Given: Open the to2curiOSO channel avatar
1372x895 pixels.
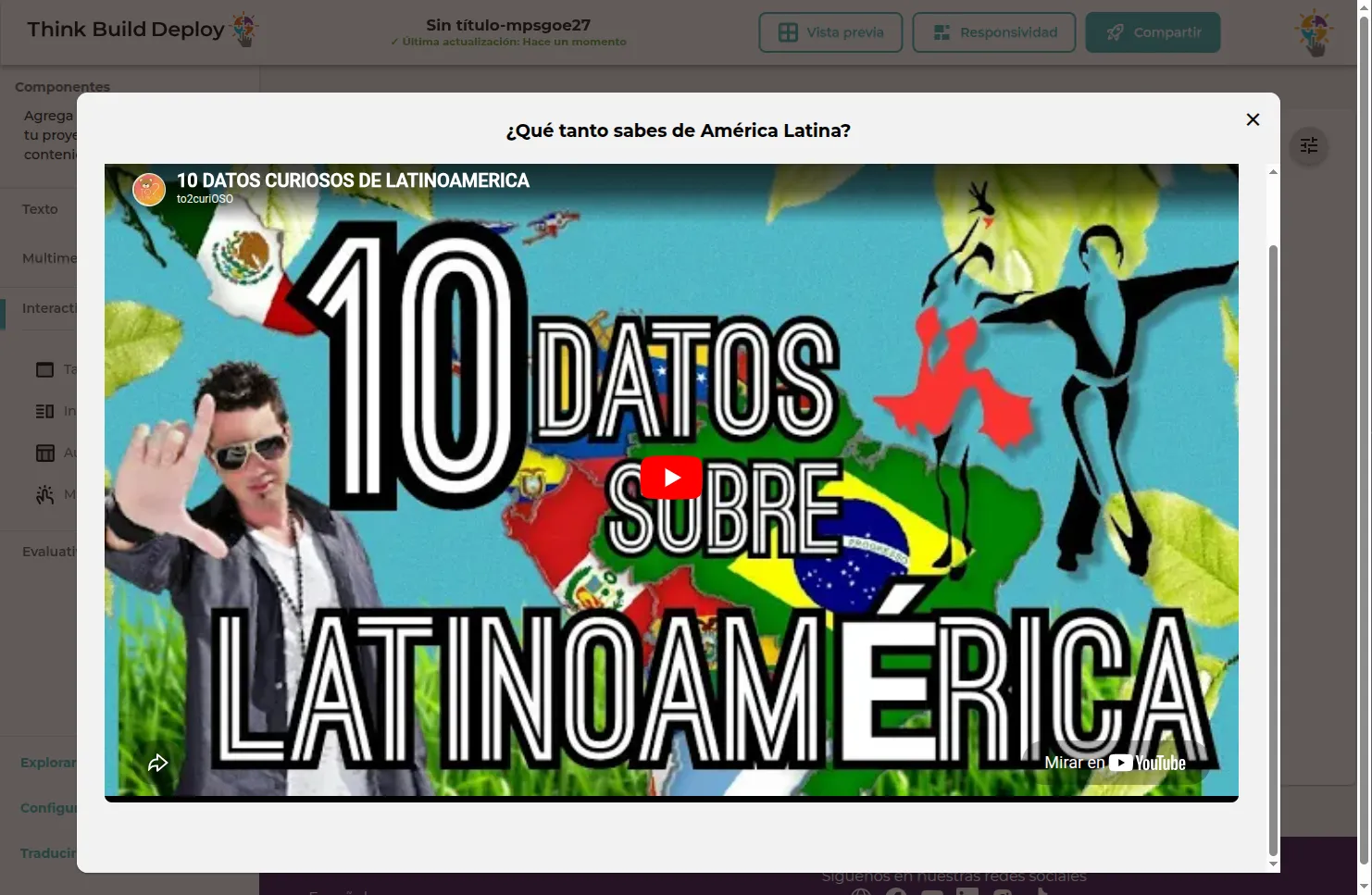Looking at the screenshot, I should [x=149, y=189].
